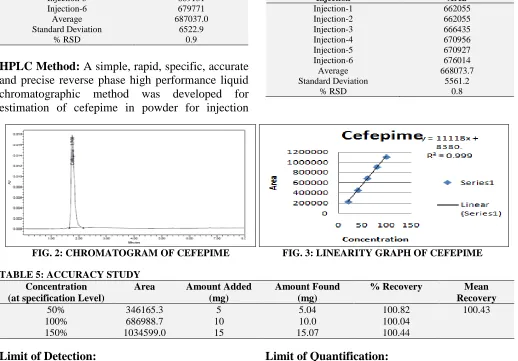This screenshot has width=518, height=361.
Task: Click the 'Injection-2' row label
Action: coord(333,19)
